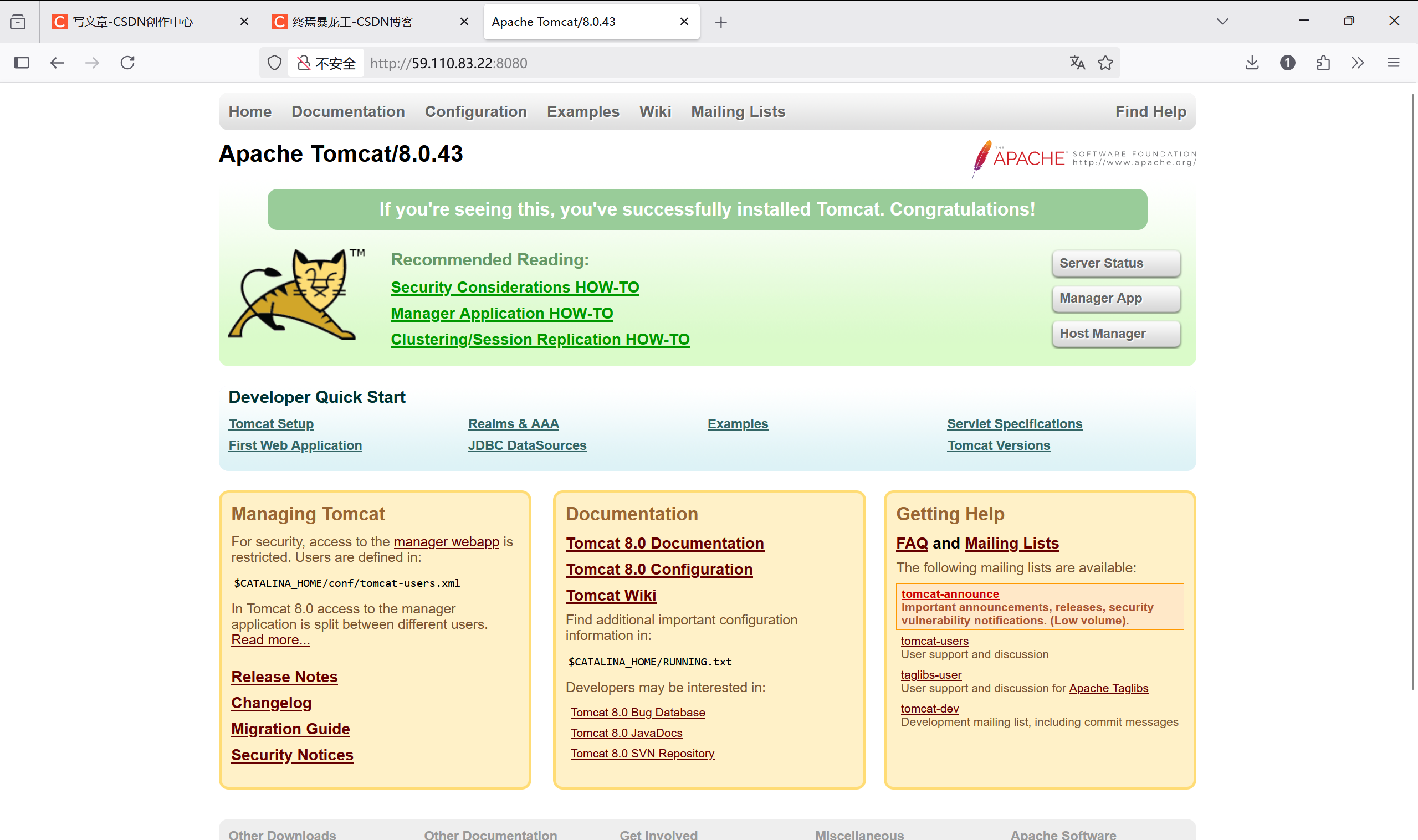The height and width of the screenshot is (840, 1418).
Task: Click the tomcat-announce mailing list link
Action: pyautogui.click(x=950, y=594)
